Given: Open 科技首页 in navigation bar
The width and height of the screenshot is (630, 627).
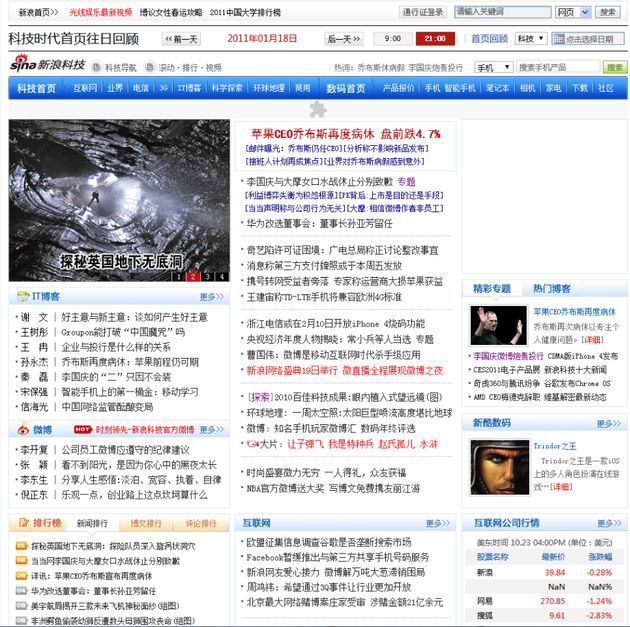Looking at the screenshot, I should coord(37,88).
